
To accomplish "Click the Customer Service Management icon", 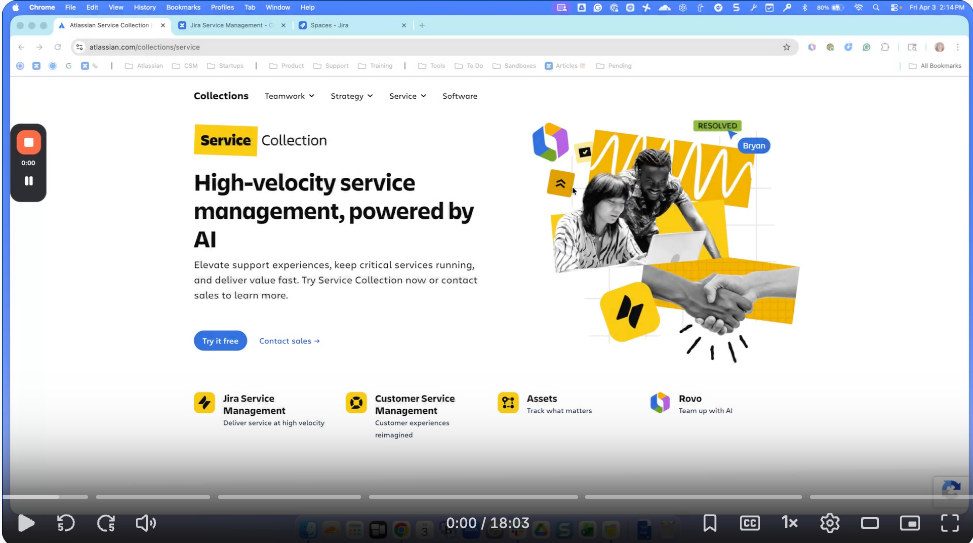I will click(x=356, y=403).
